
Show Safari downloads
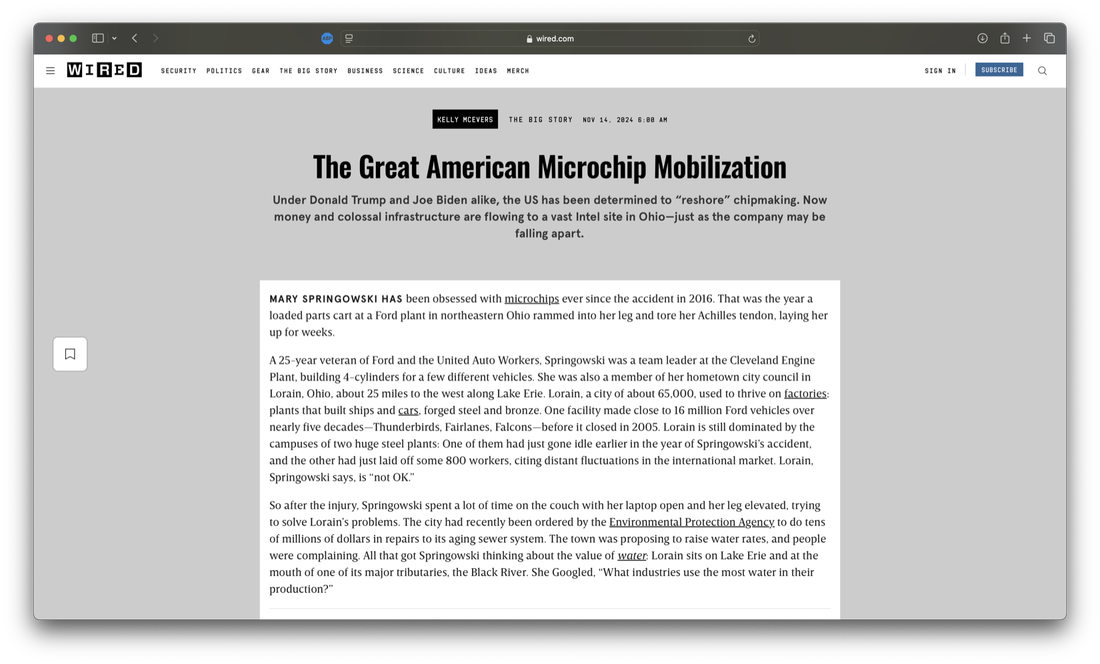coord(982,39)
